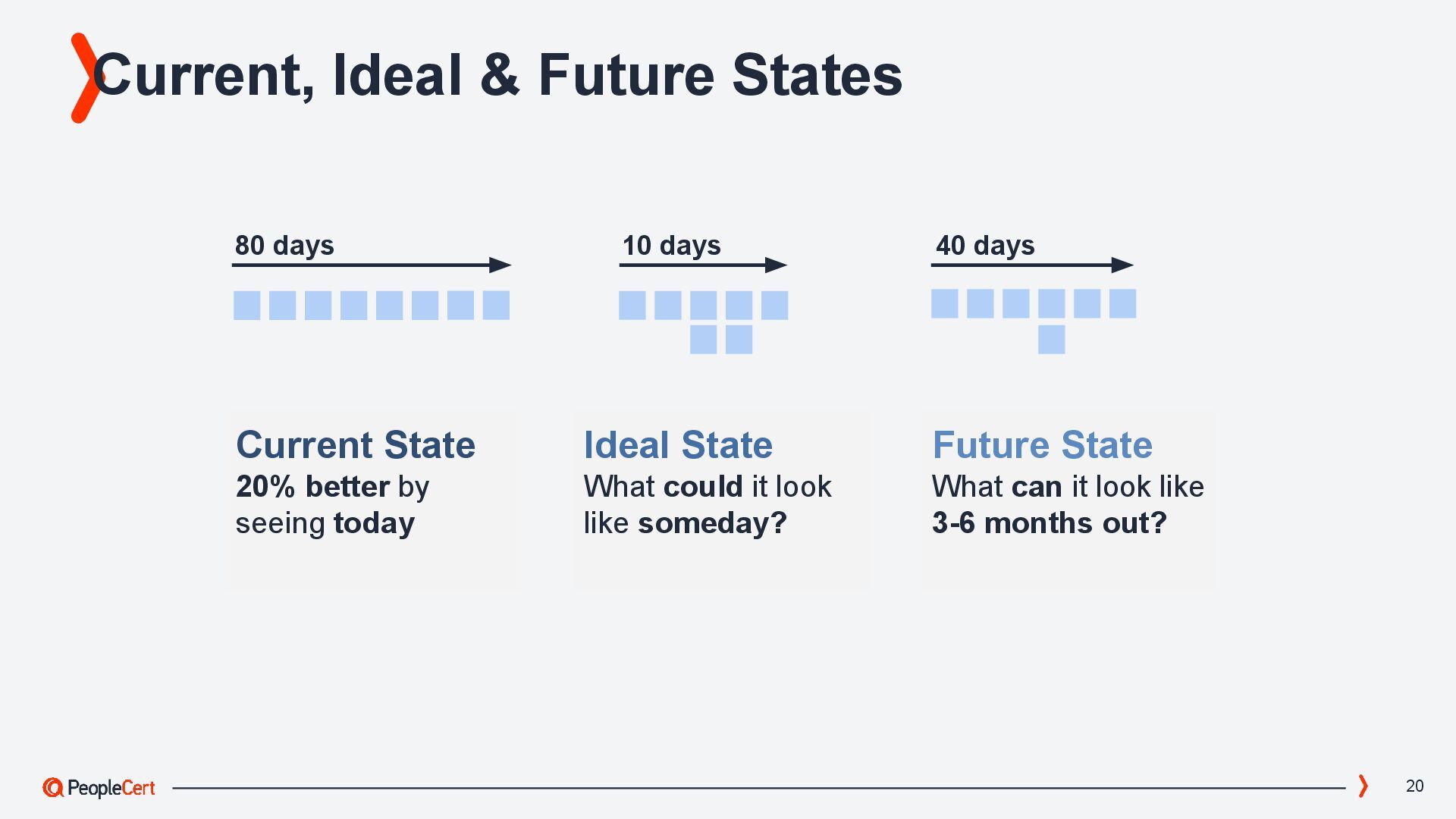Click the slide title text
This screenshot has height=819, width=1456.
[x=497, y=75]
